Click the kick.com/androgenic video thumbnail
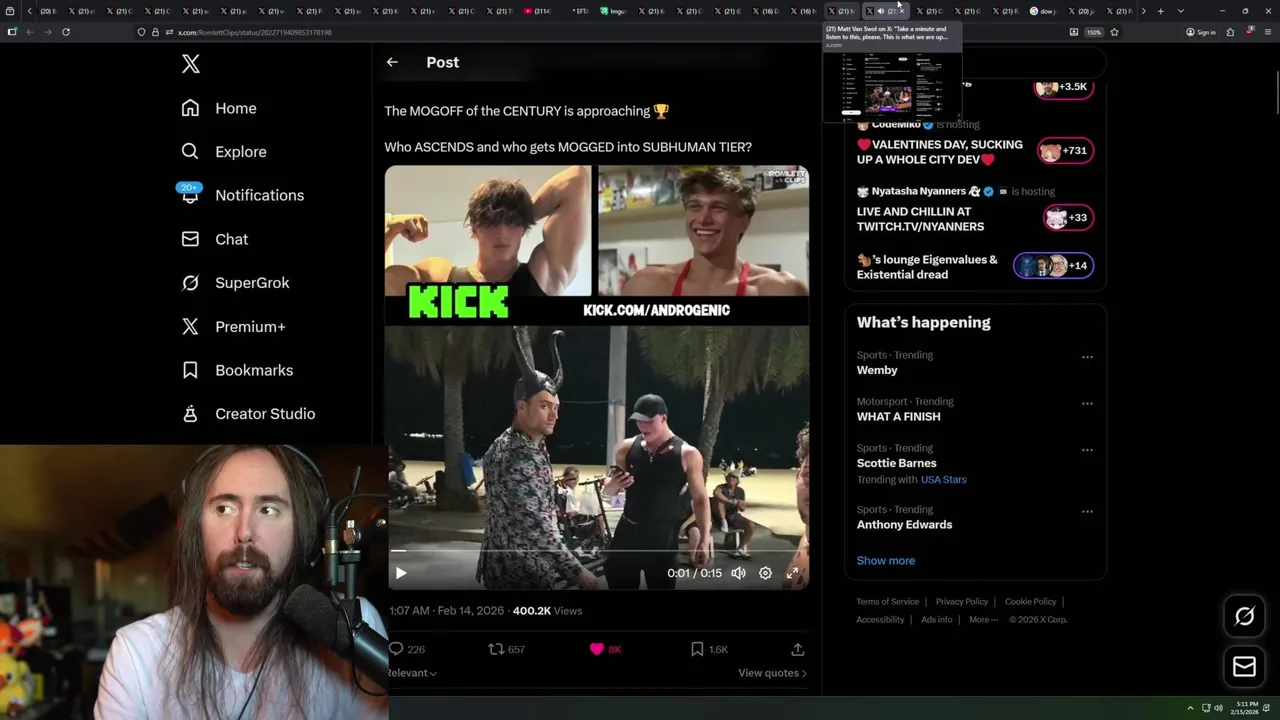 pyautogui.click(x=597, y=377)
